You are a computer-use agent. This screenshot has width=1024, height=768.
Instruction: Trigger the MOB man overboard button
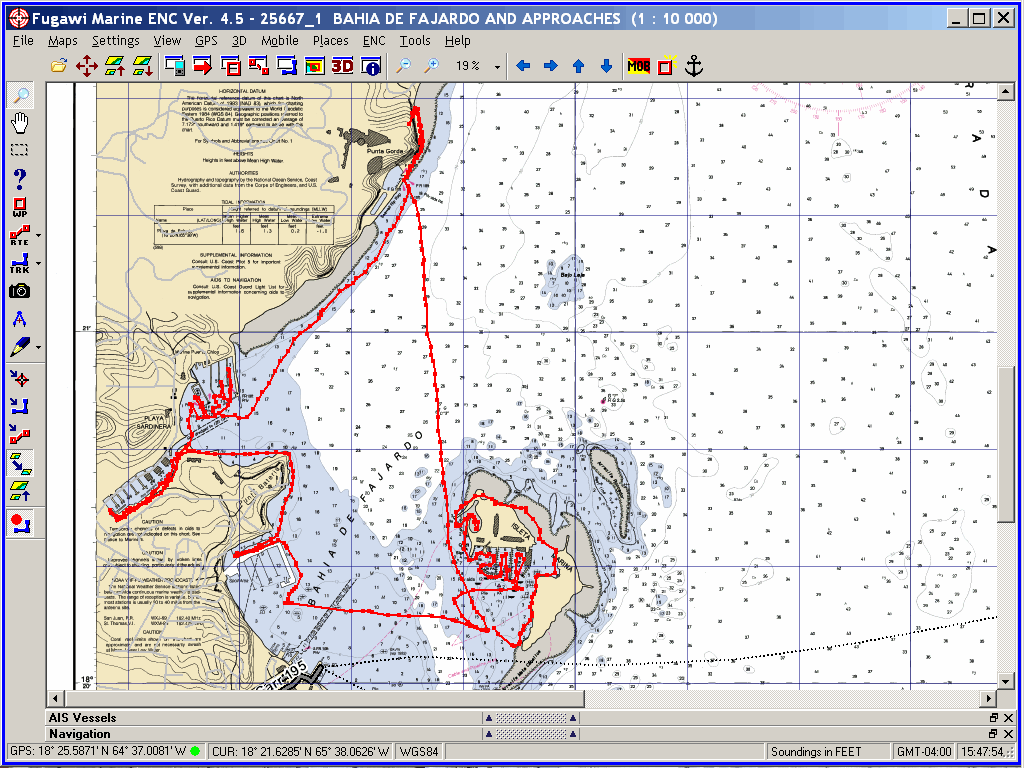(x=639, y=65)
